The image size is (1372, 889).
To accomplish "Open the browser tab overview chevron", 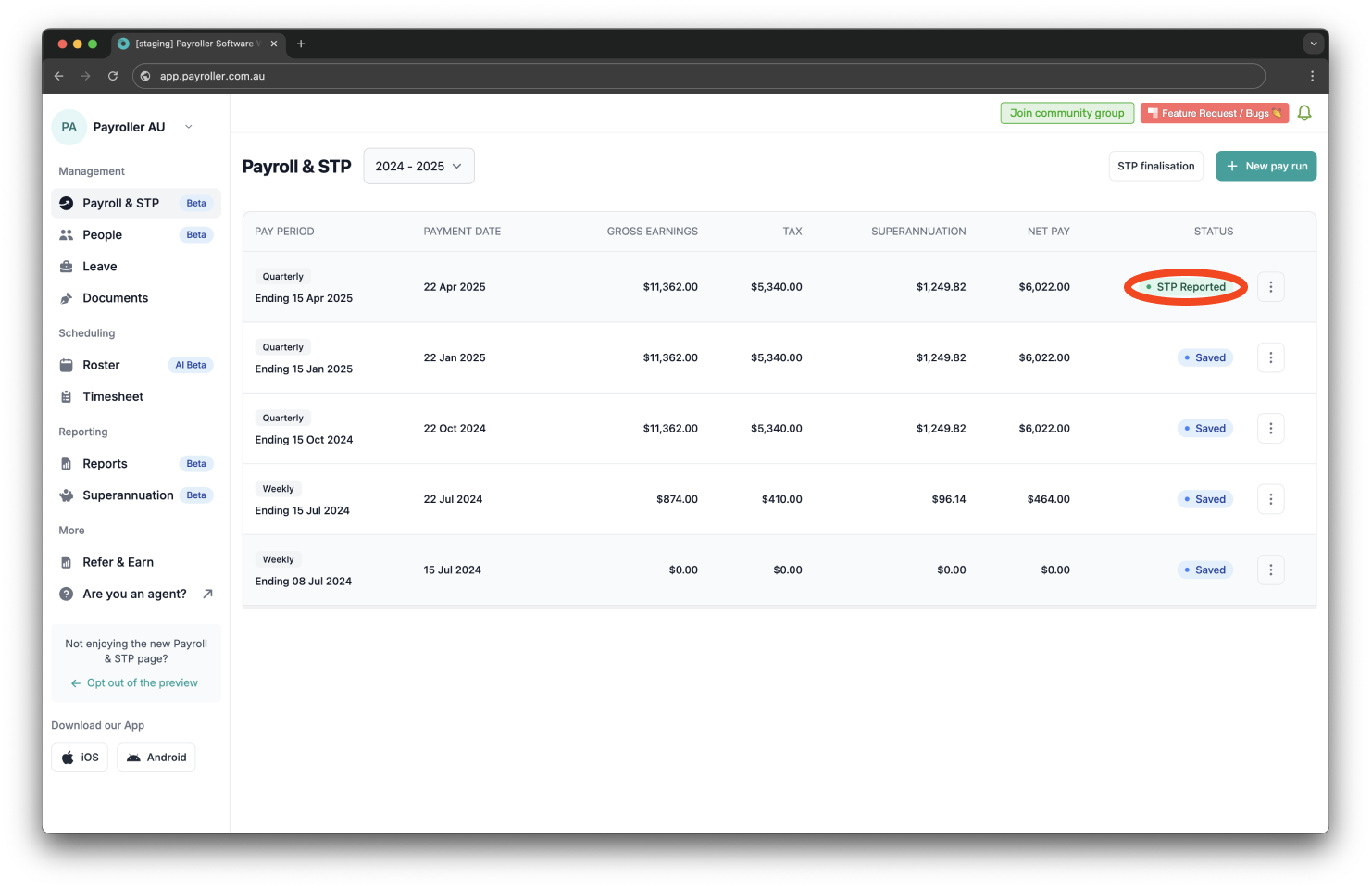I will (x=1314, y=43).
